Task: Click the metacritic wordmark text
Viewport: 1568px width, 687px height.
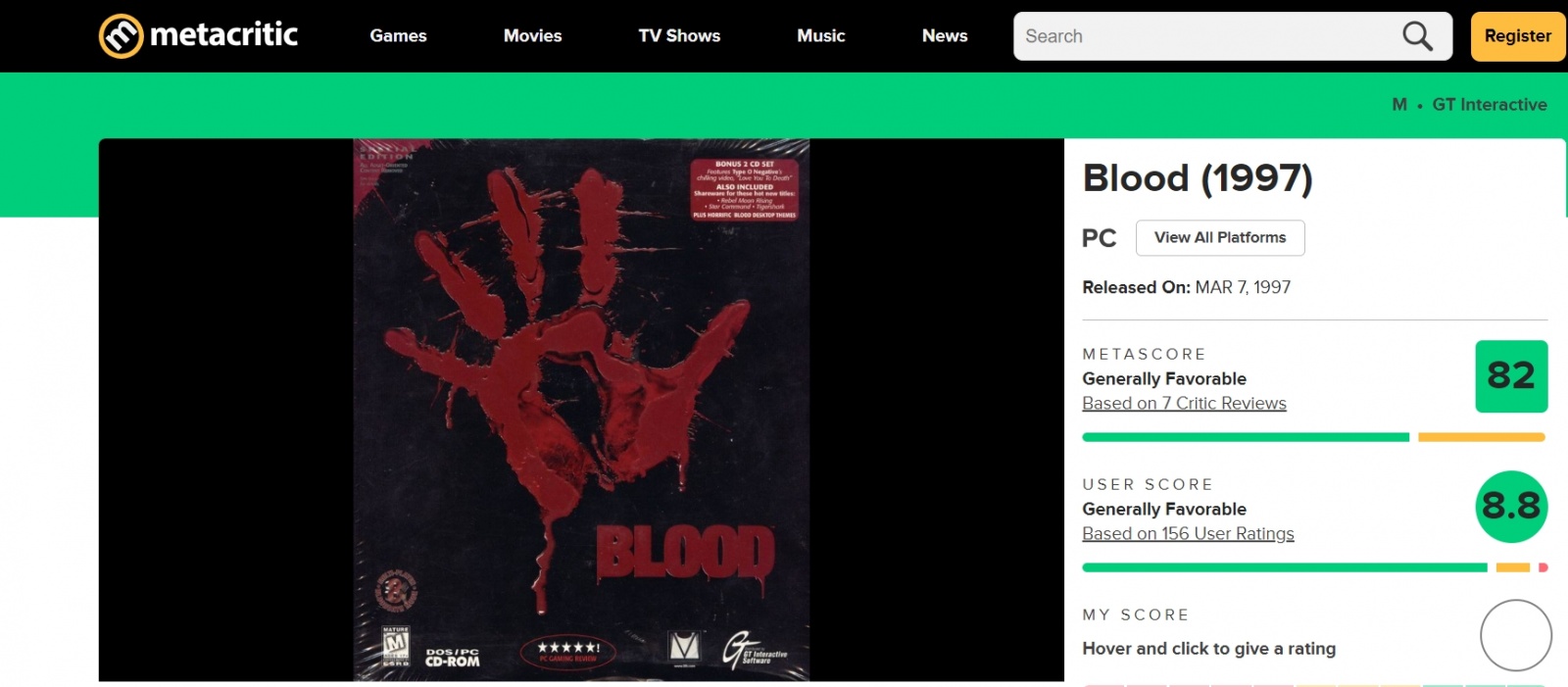Action: click(x=223, y=35)
